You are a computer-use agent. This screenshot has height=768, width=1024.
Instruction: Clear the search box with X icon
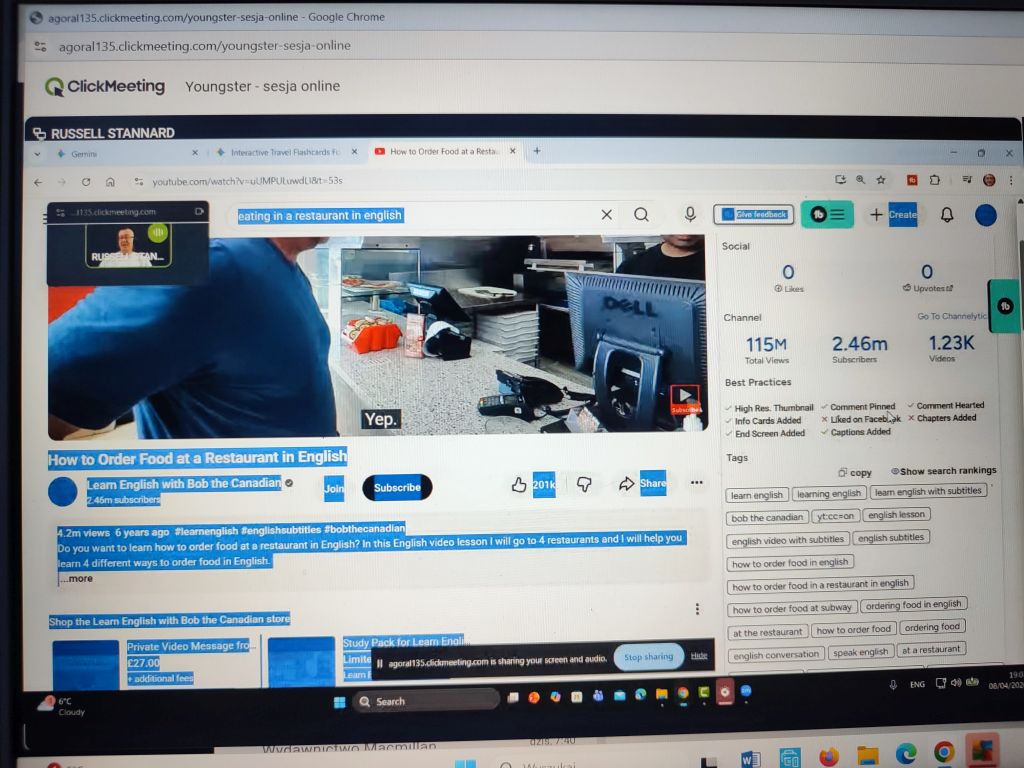pyautogui.click(x=606, y=214)
